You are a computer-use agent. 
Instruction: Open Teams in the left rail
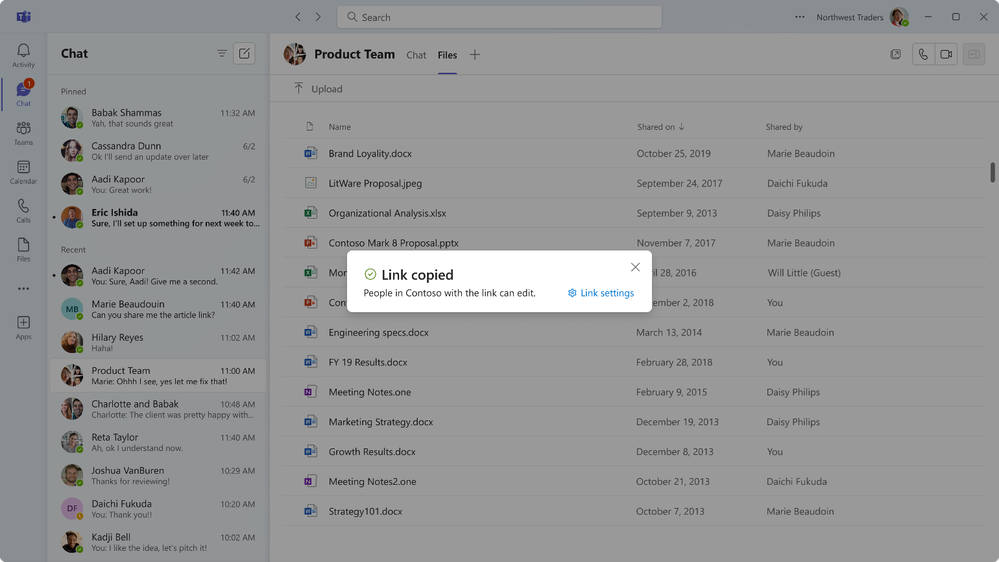pyautogui.click(x=23, y=133)
